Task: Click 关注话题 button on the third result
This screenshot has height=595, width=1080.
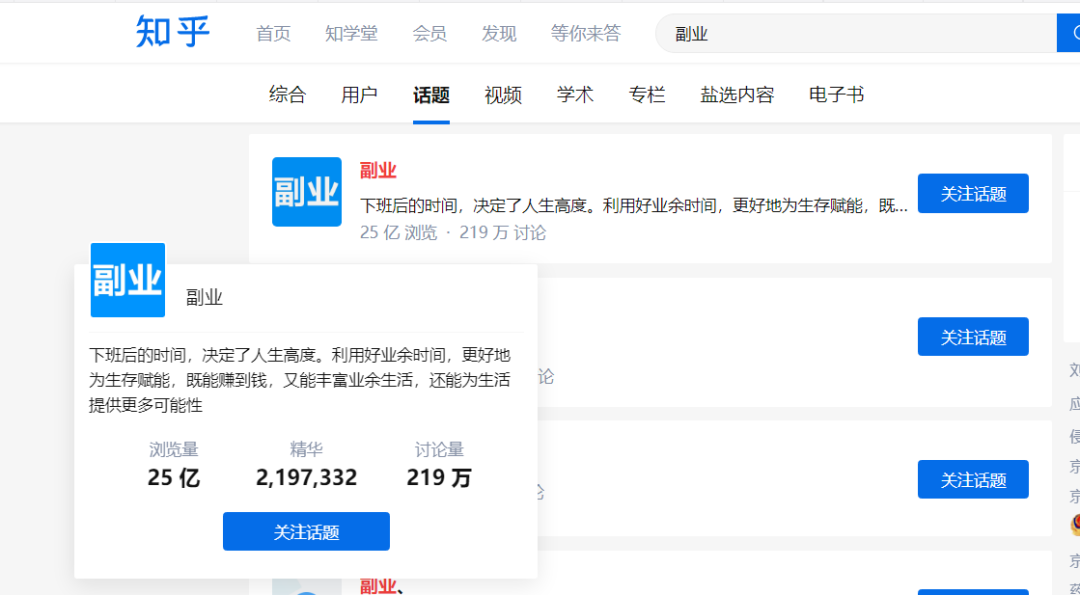Action: [973, 479]
